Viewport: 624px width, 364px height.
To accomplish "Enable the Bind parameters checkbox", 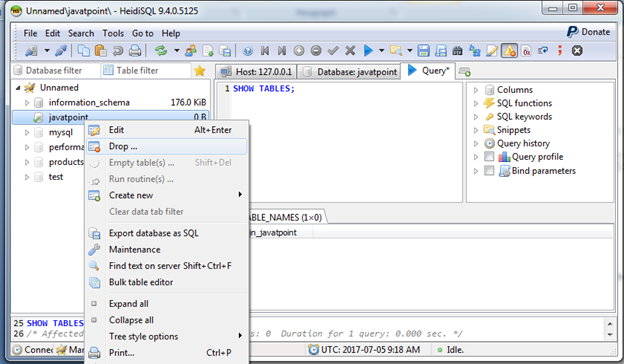I will click(x=489, y=171).
